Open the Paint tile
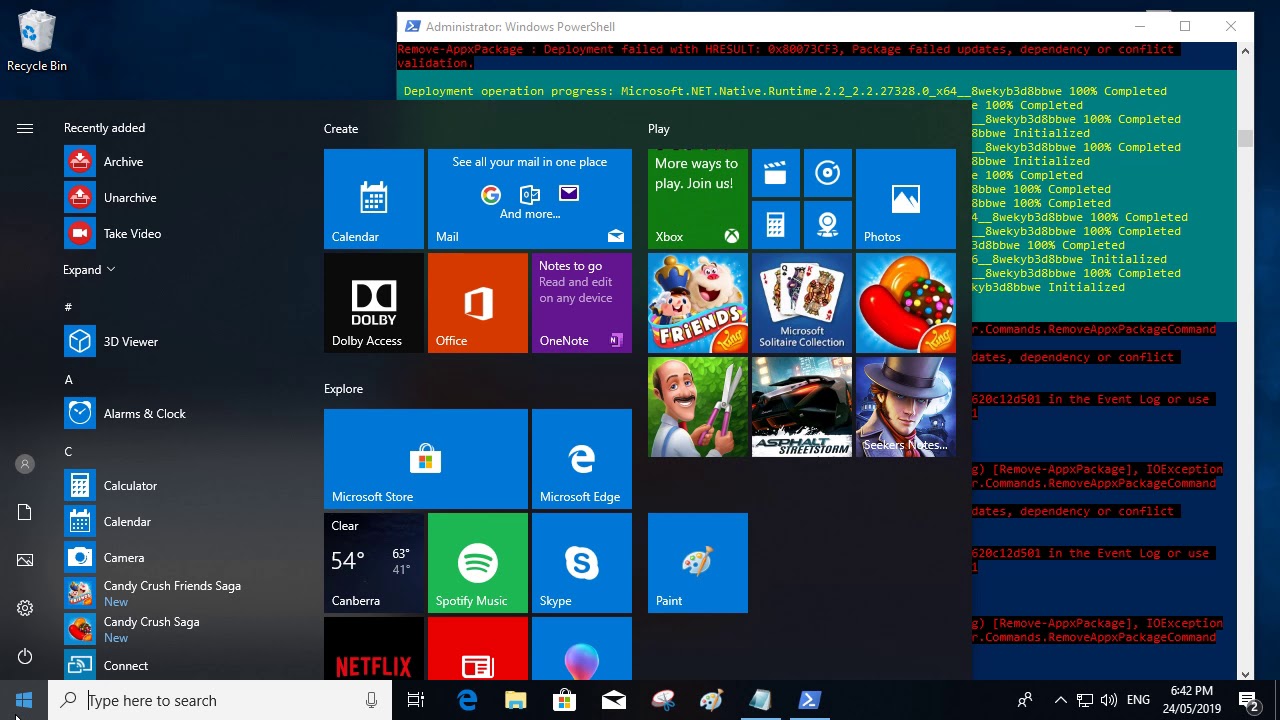The image size is (1280, 720). [x=698, y=563]
